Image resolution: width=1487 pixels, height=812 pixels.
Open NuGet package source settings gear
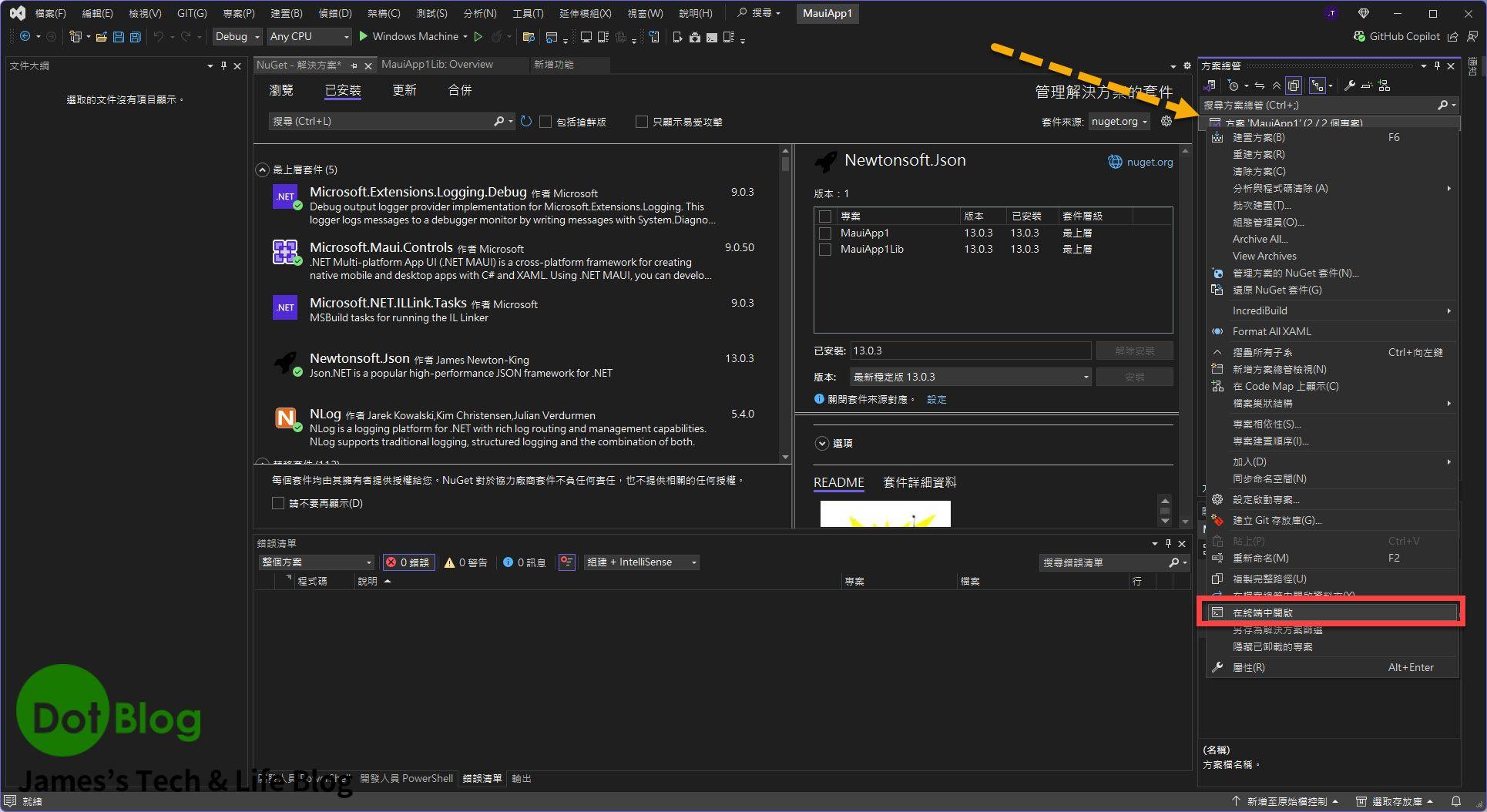(1166, 122)
